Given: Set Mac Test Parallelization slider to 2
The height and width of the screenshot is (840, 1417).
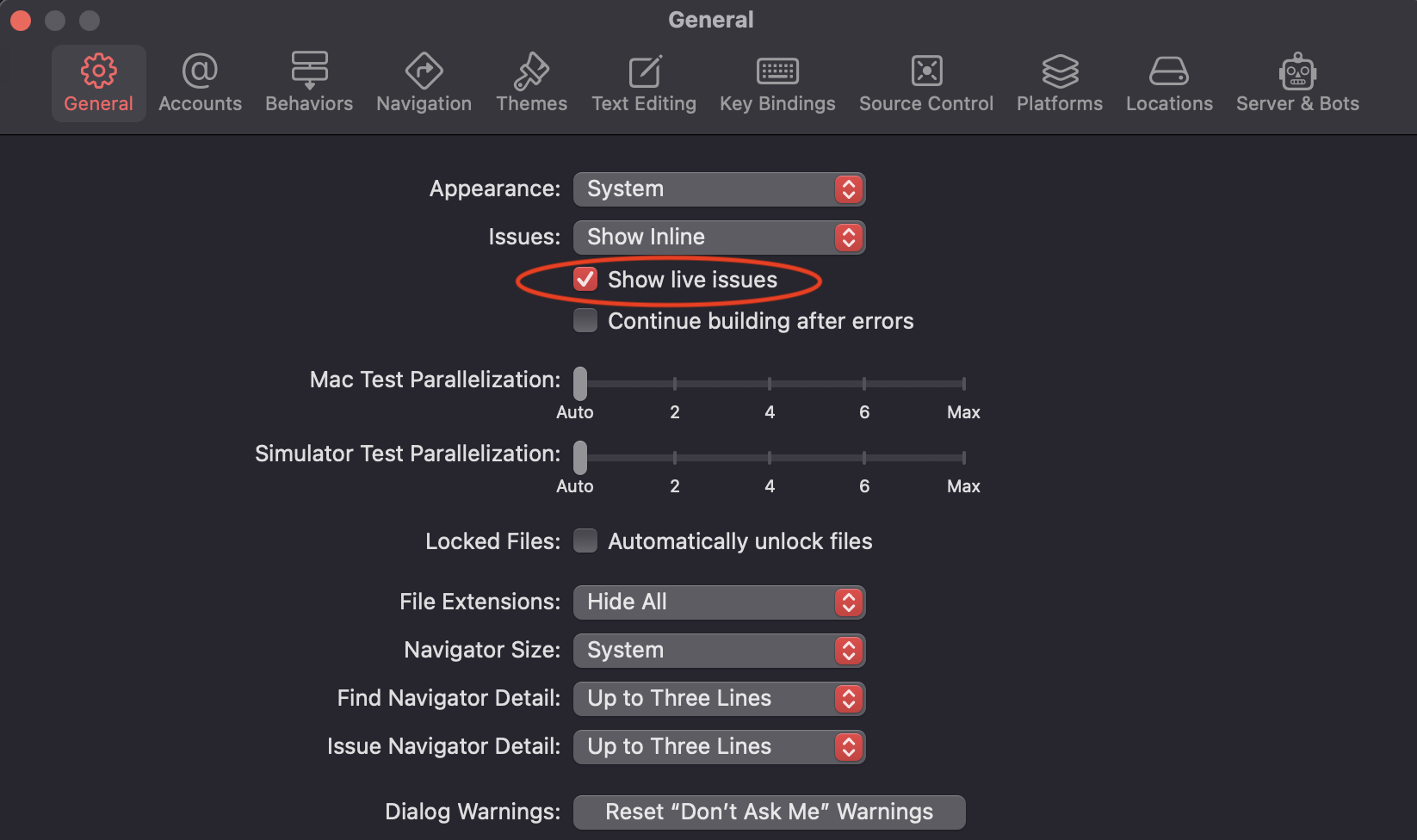Looking at the screenshot, I should coord(675,383).
